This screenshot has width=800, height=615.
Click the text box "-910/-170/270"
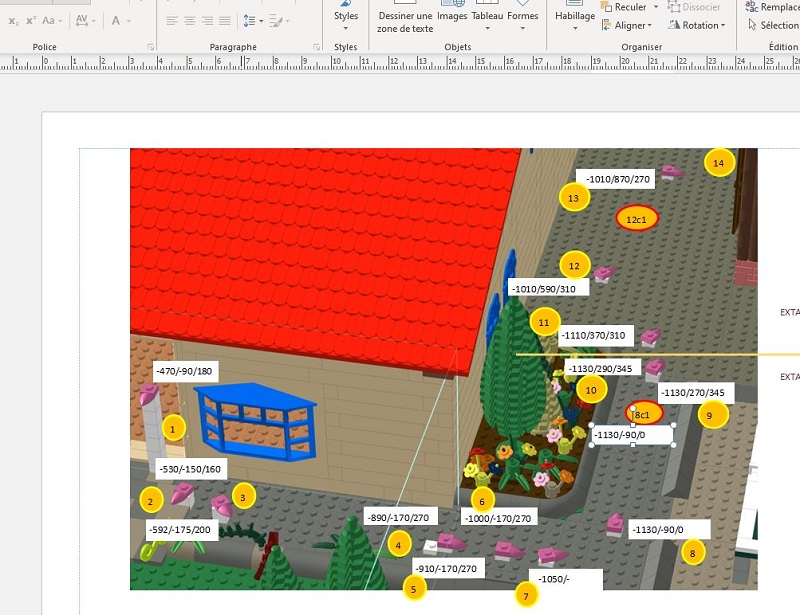(x=447, y=569)
